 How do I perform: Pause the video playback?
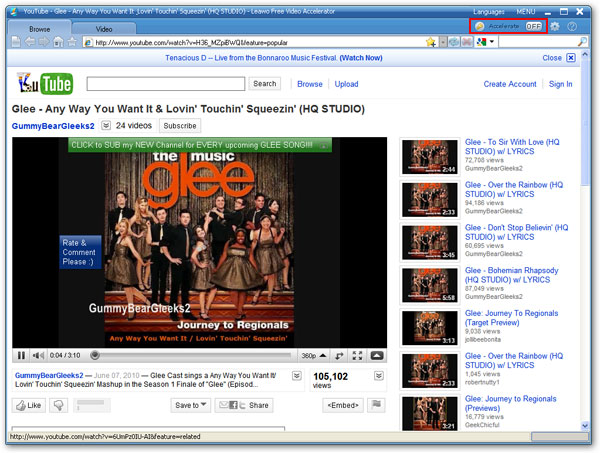tap(21, 355)
